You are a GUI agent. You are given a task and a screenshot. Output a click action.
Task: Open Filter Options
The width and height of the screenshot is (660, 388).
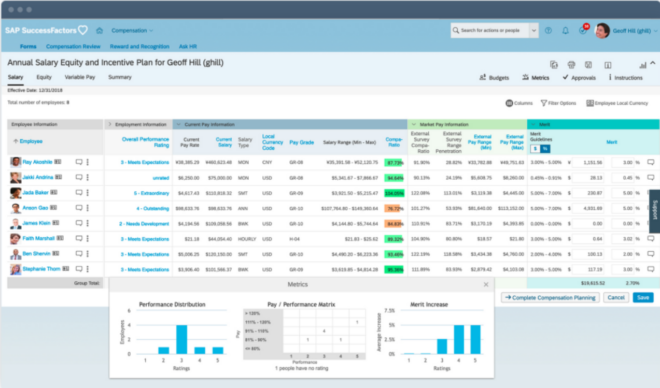tap(558, 103)
